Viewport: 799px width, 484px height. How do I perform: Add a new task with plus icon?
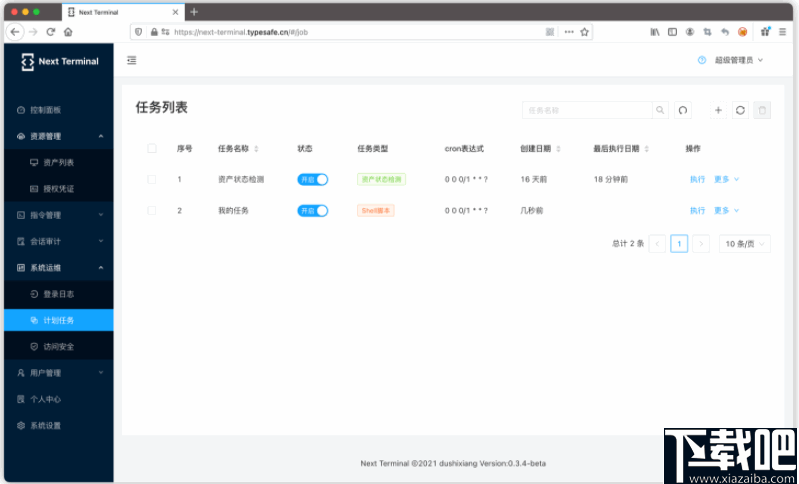click(718, 110)
